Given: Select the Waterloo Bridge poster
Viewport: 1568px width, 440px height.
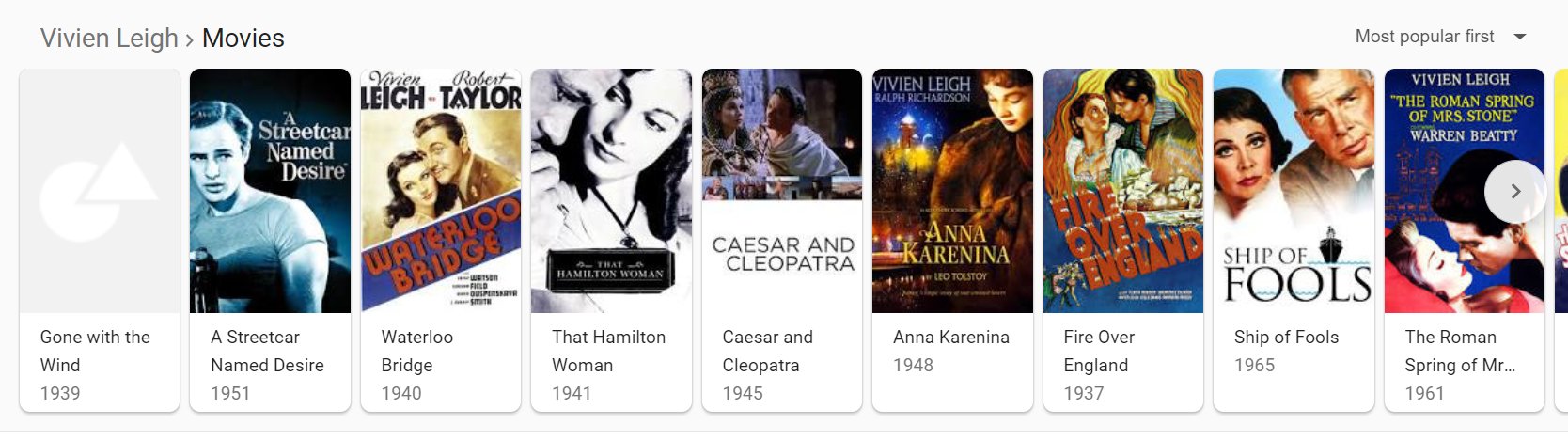Looking at the screenshot, I should [441, 191].
